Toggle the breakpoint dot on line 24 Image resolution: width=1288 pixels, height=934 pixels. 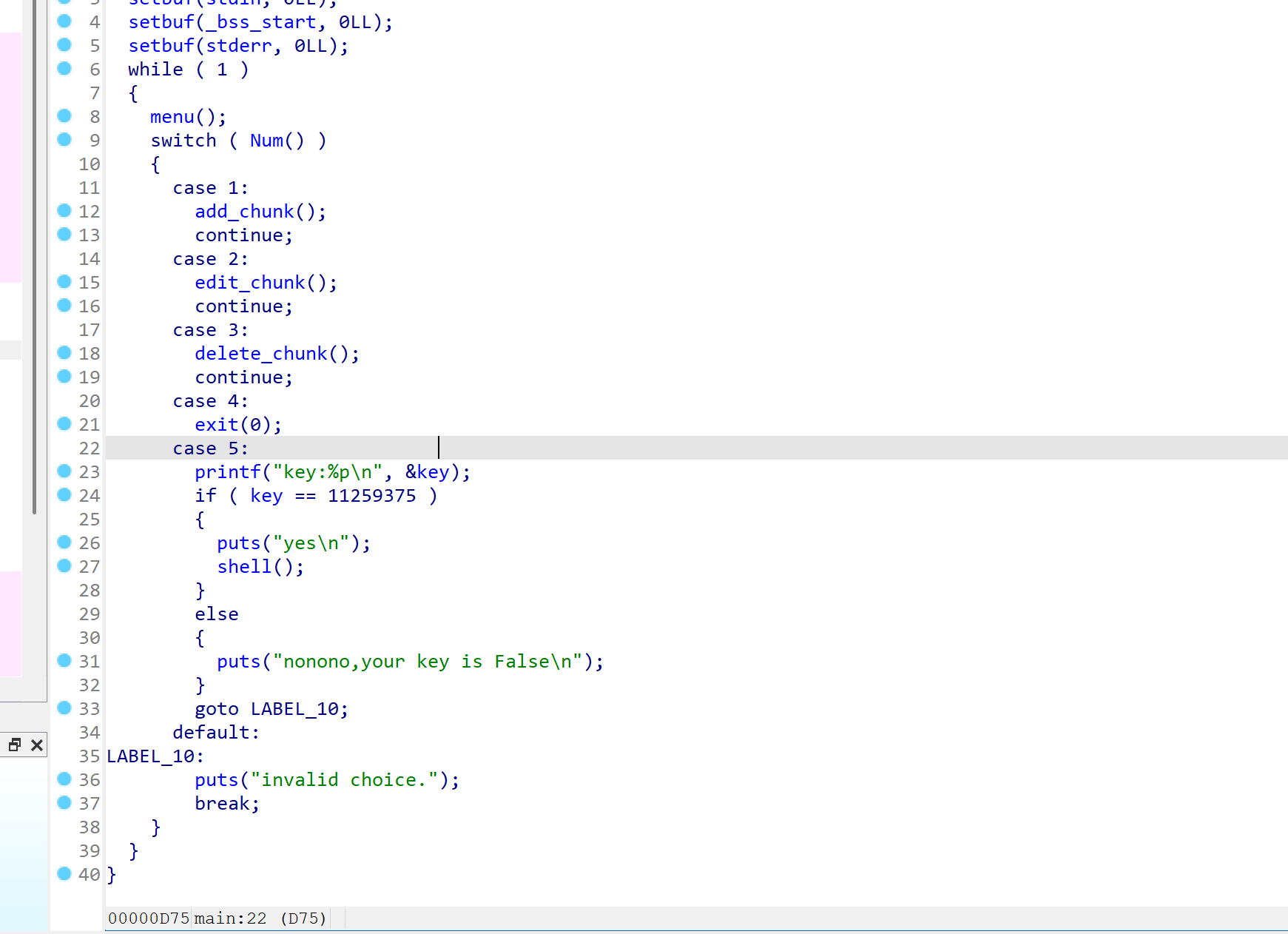[64, 495]
